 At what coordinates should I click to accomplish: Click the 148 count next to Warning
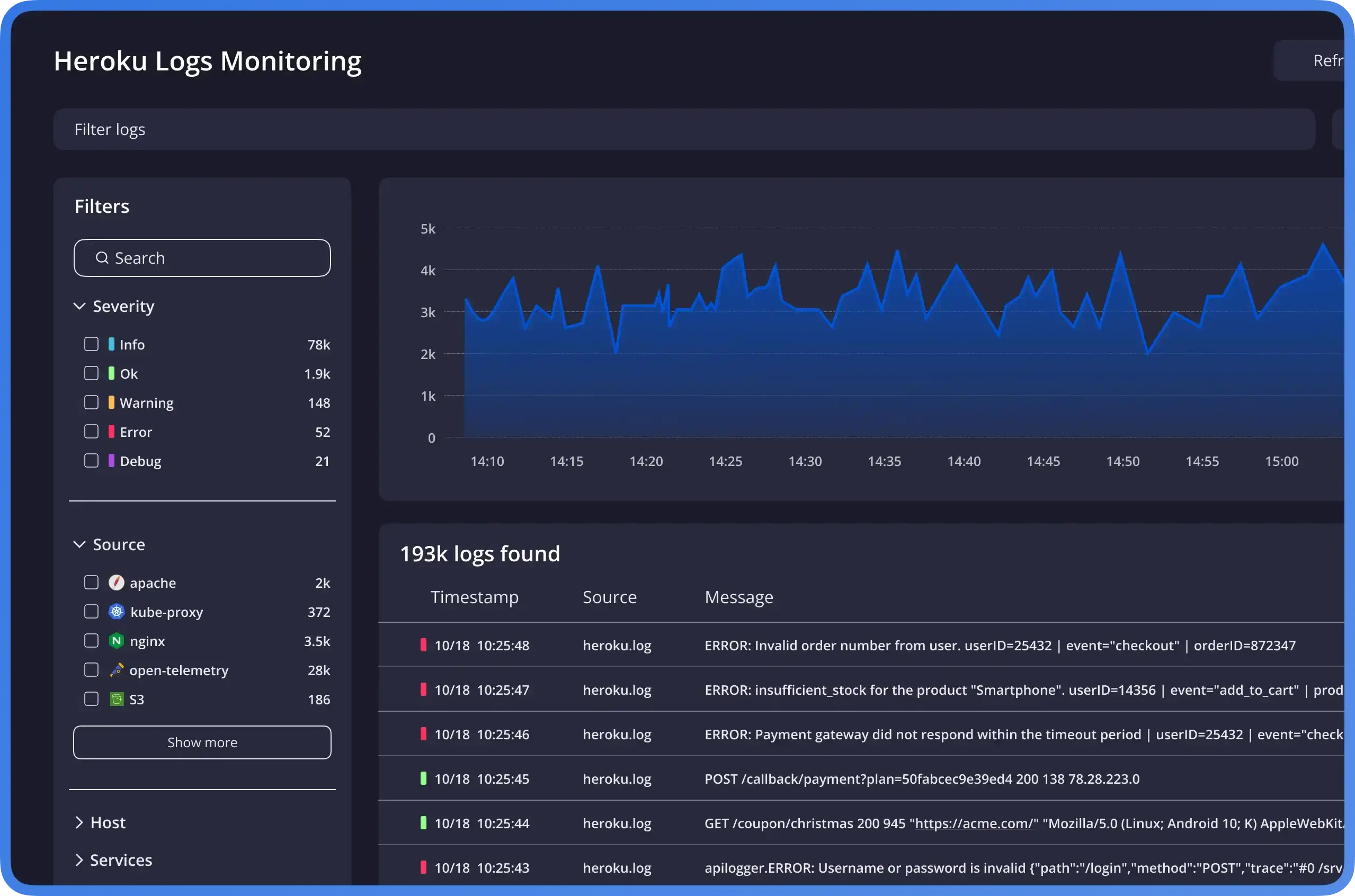tap(319, 403)
